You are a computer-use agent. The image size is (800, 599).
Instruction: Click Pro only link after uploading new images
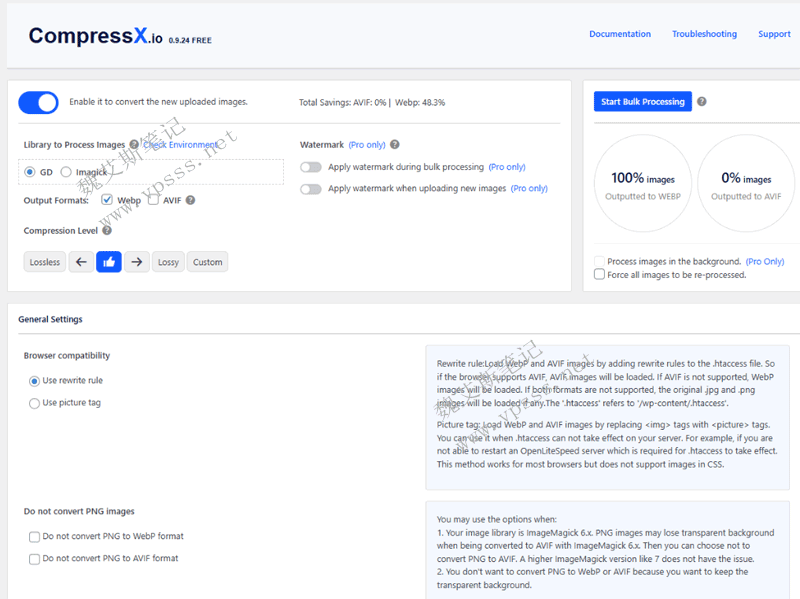pyautogui.click(x=529, y=188)
